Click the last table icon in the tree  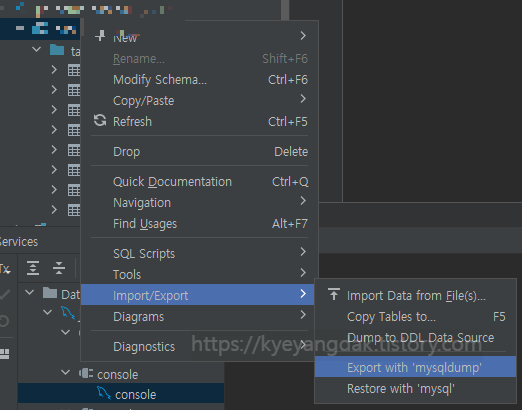pos(74,210)
